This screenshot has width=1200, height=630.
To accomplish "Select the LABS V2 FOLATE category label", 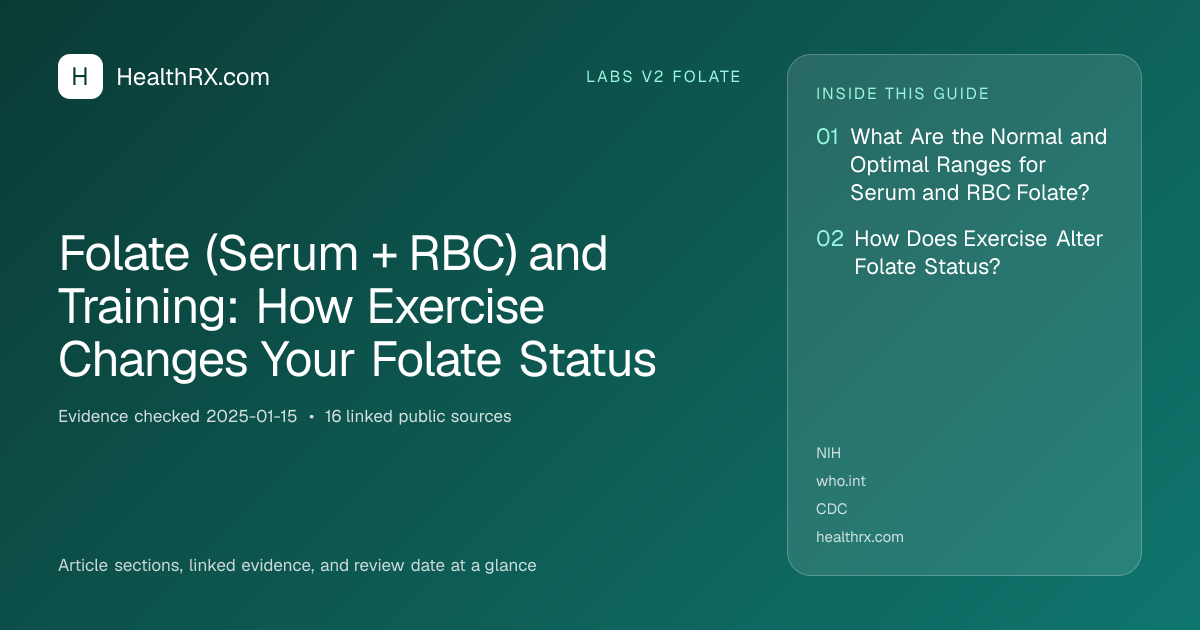I will 663,77.
